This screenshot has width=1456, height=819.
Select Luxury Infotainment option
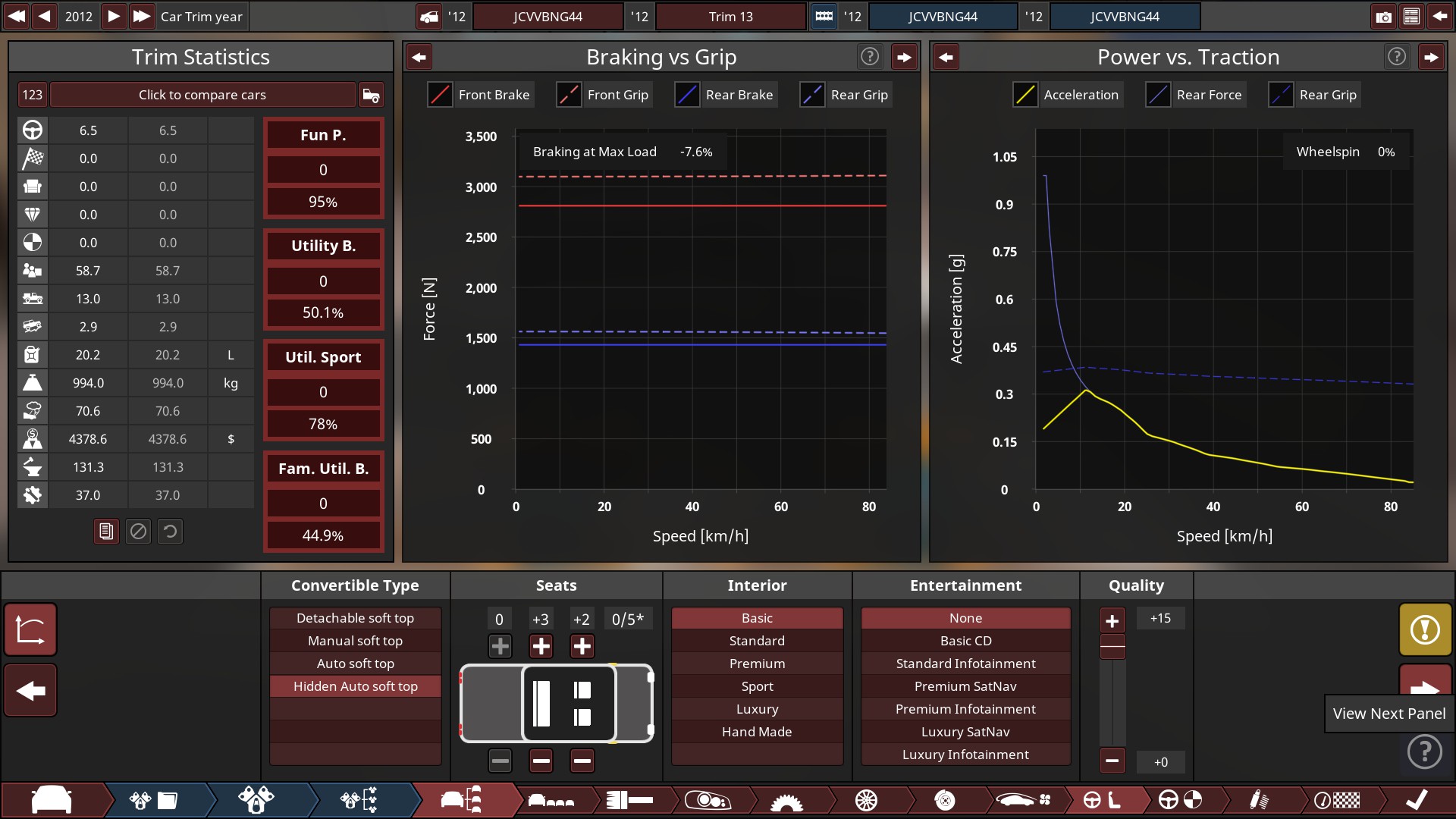965,755
